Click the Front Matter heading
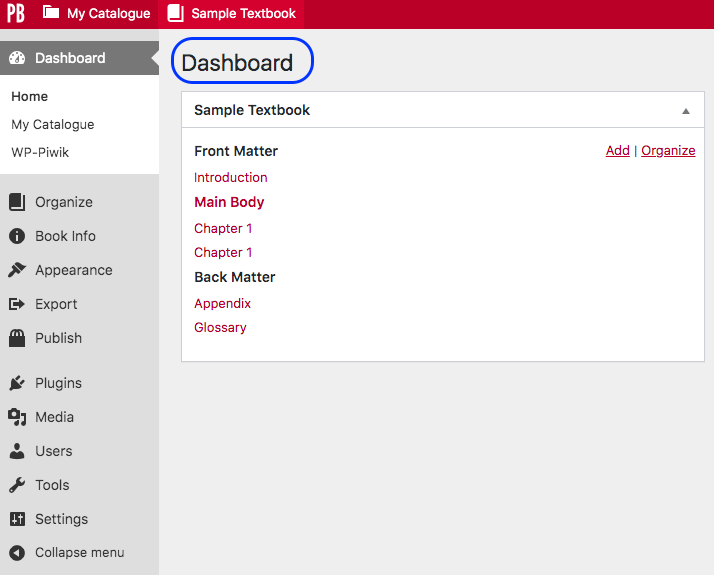 [x=236, y=151]
